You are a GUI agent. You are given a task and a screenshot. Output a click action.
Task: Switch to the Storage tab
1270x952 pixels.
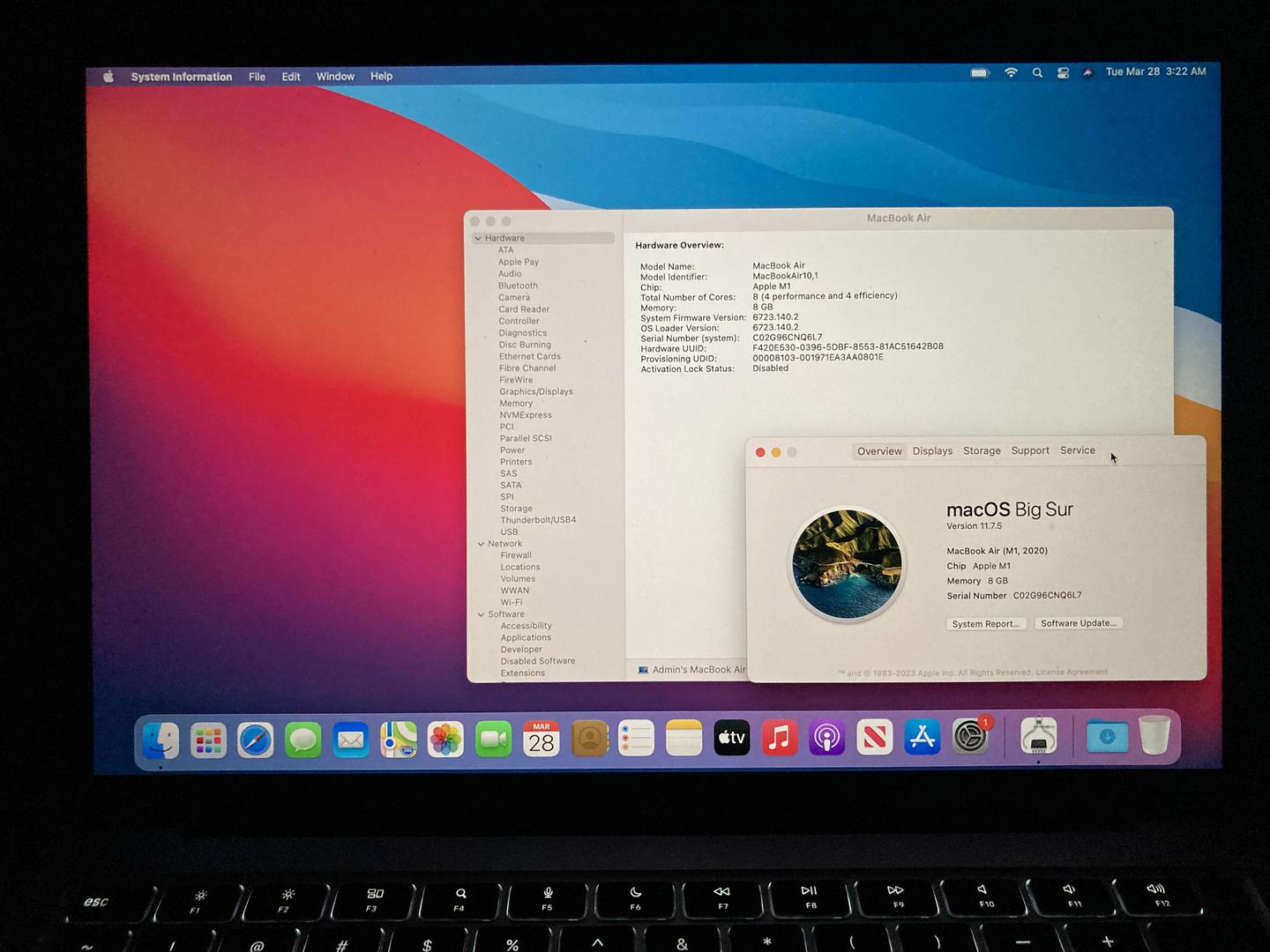[x=982, y=451]
